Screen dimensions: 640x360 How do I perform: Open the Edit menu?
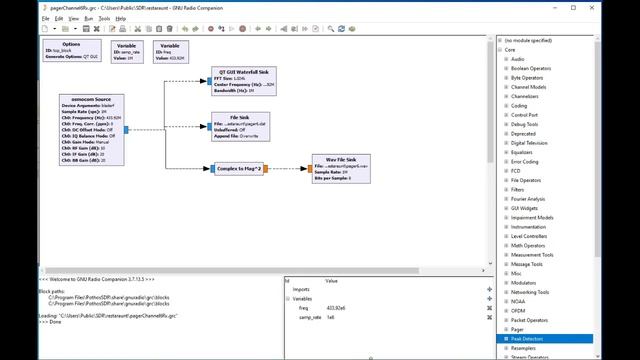(59, 19)
